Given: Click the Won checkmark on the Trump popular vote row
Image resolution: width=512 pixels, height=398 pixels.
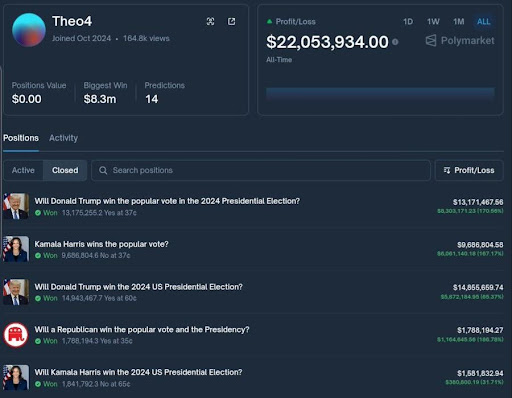Looking at the screenshot, I should click(x=38, y=213).
